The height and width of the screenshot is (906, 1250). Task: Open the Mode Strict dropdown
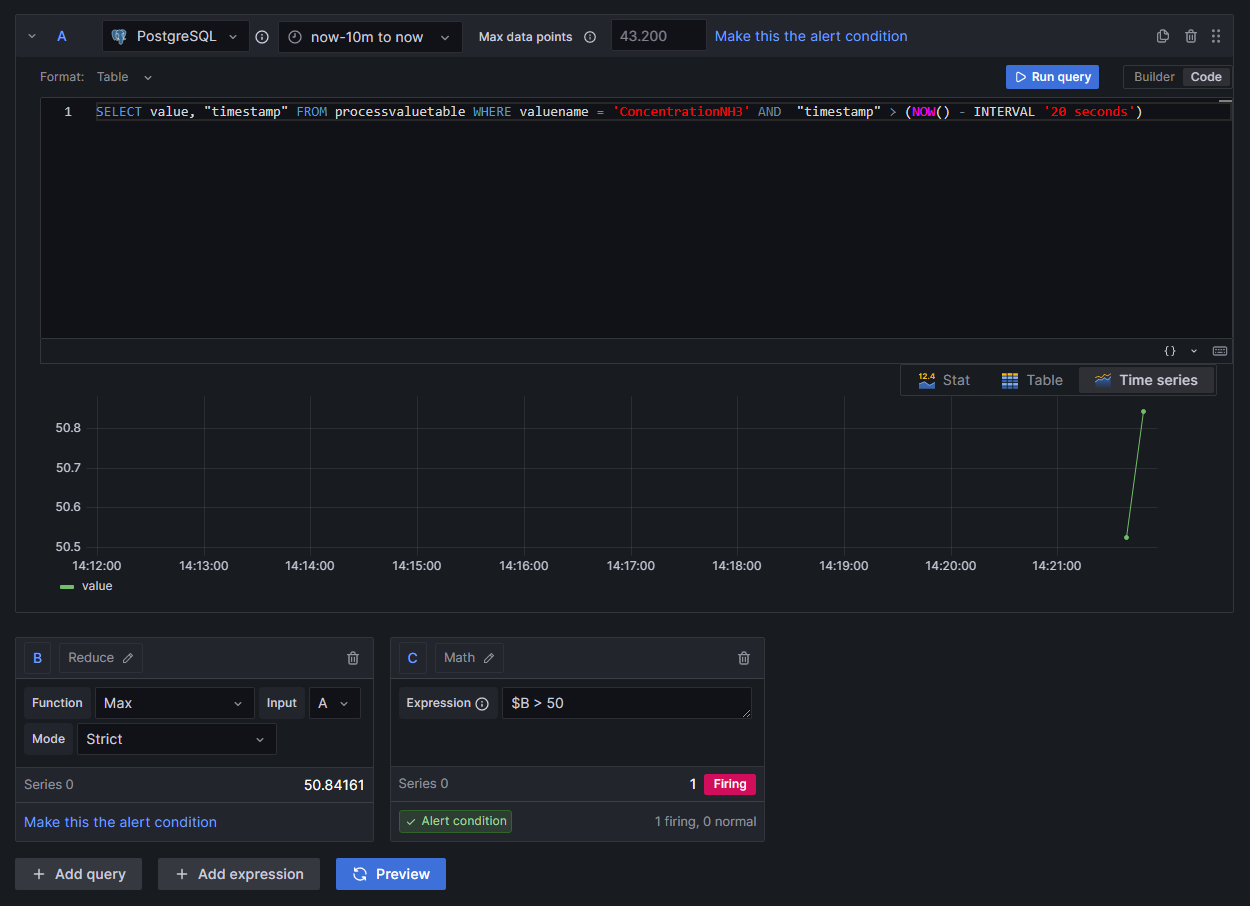tap(176, 739)
